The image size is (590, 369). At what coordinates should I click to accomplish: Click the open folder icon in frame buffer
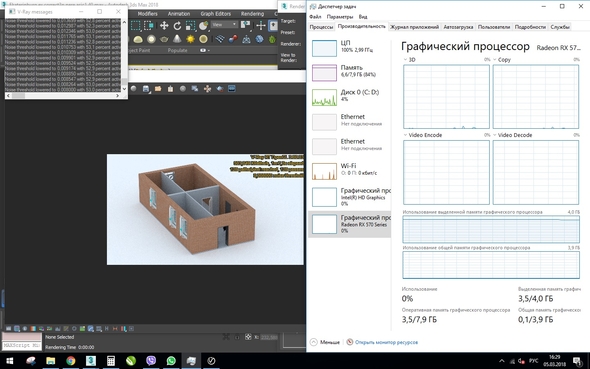[x=158, y=89]
